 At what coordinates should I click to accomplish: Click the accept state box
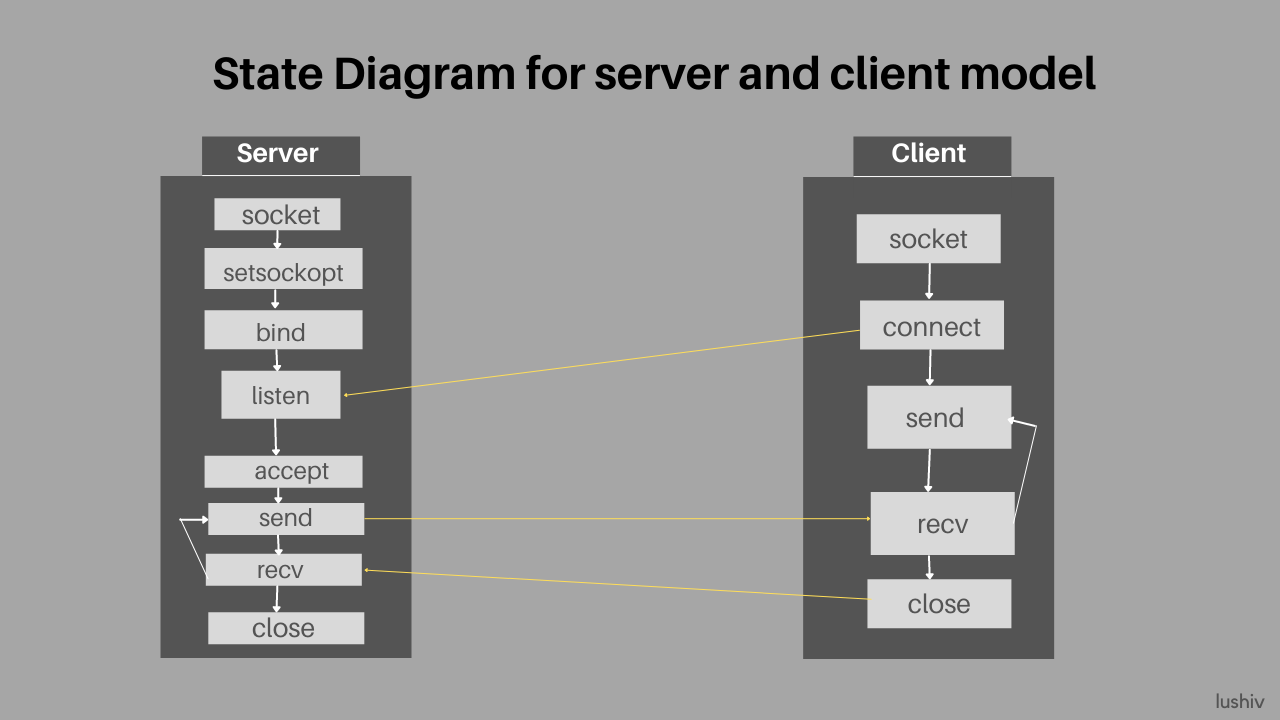point(283,470)
